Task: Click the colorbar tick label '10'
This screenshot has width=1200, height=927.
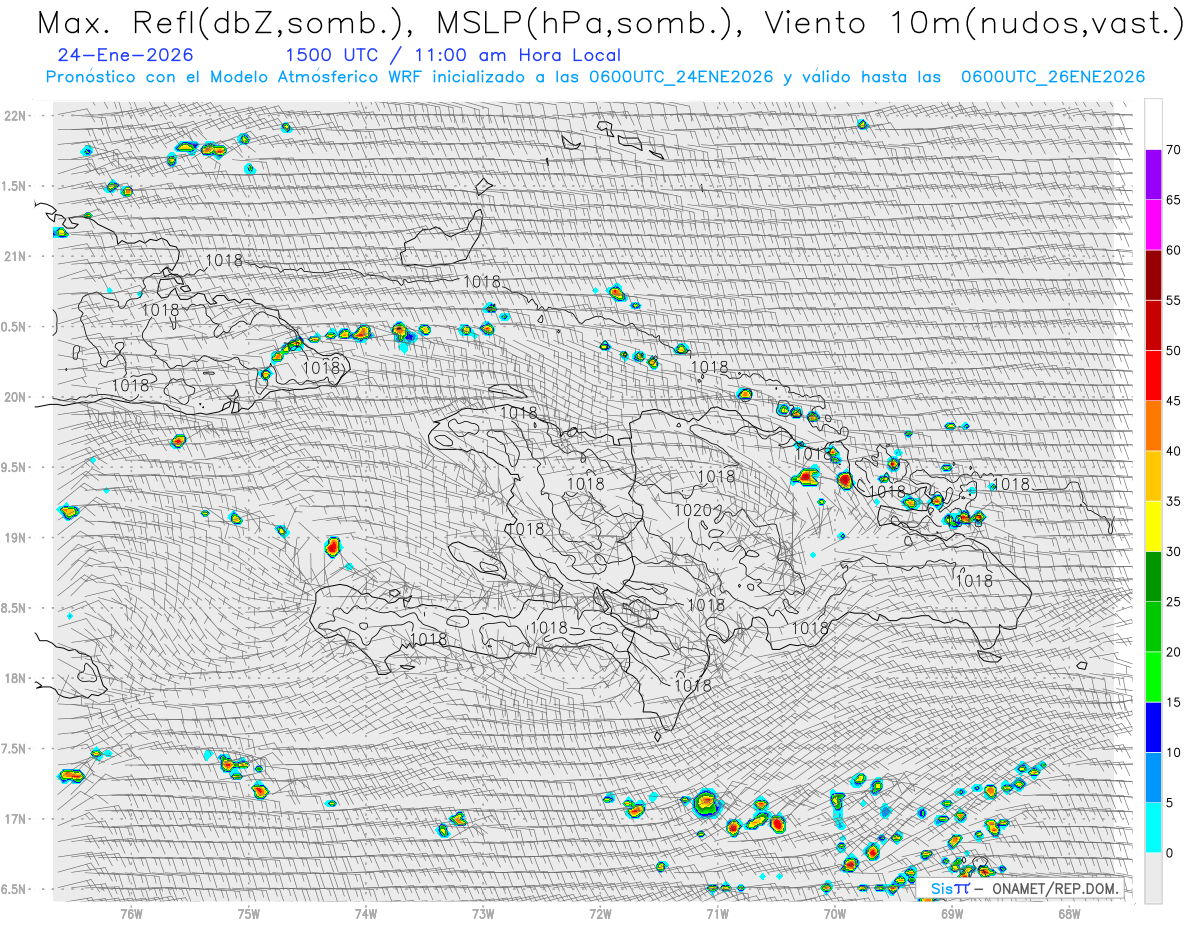Action: [1174, 752]
